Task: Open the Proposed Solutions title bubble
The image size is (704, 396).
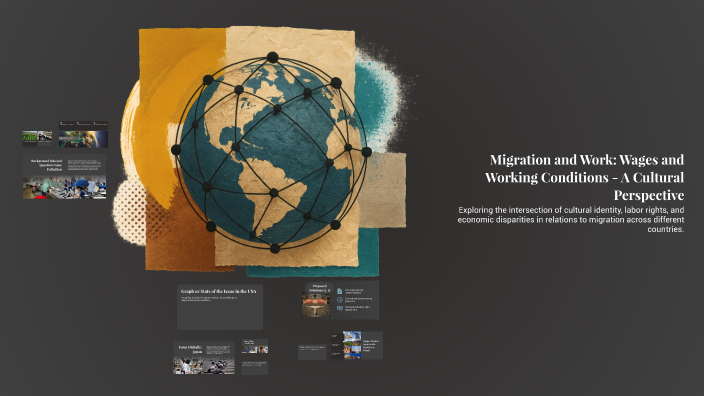Action: 319,288
